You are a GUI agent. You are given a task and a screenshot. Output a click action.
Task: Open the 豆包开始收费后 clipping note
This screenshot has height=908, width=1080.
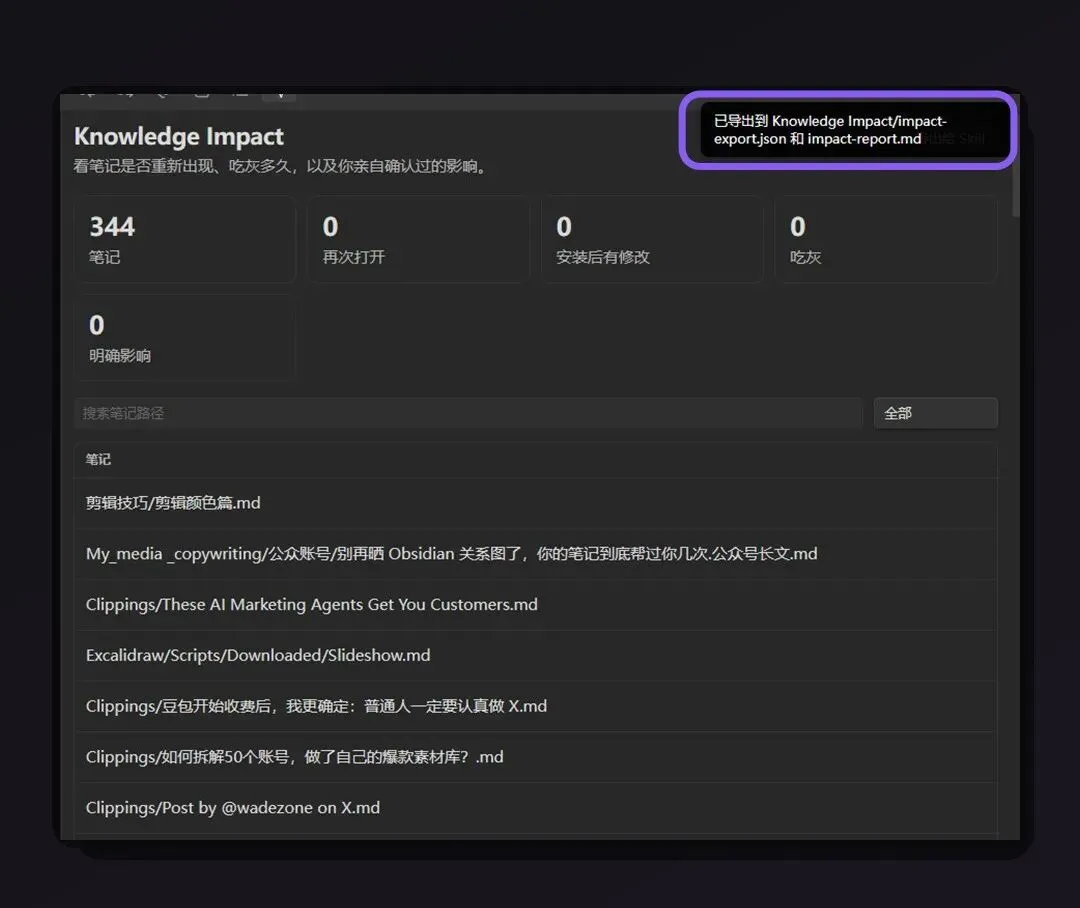(x=536, y=706)
